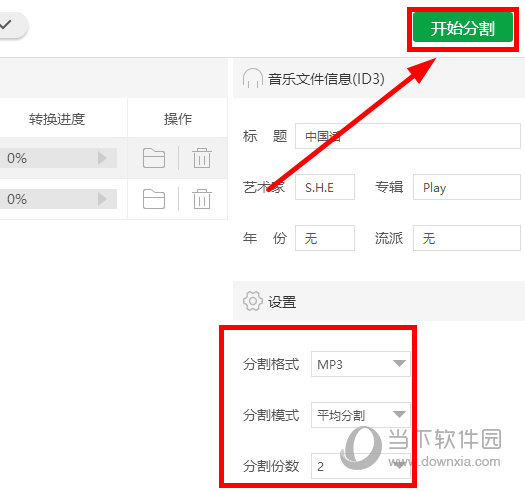This screenshot has height=491, width=525.
Task: Toggle the checkmark button at top left
Action: coord(12,25)
